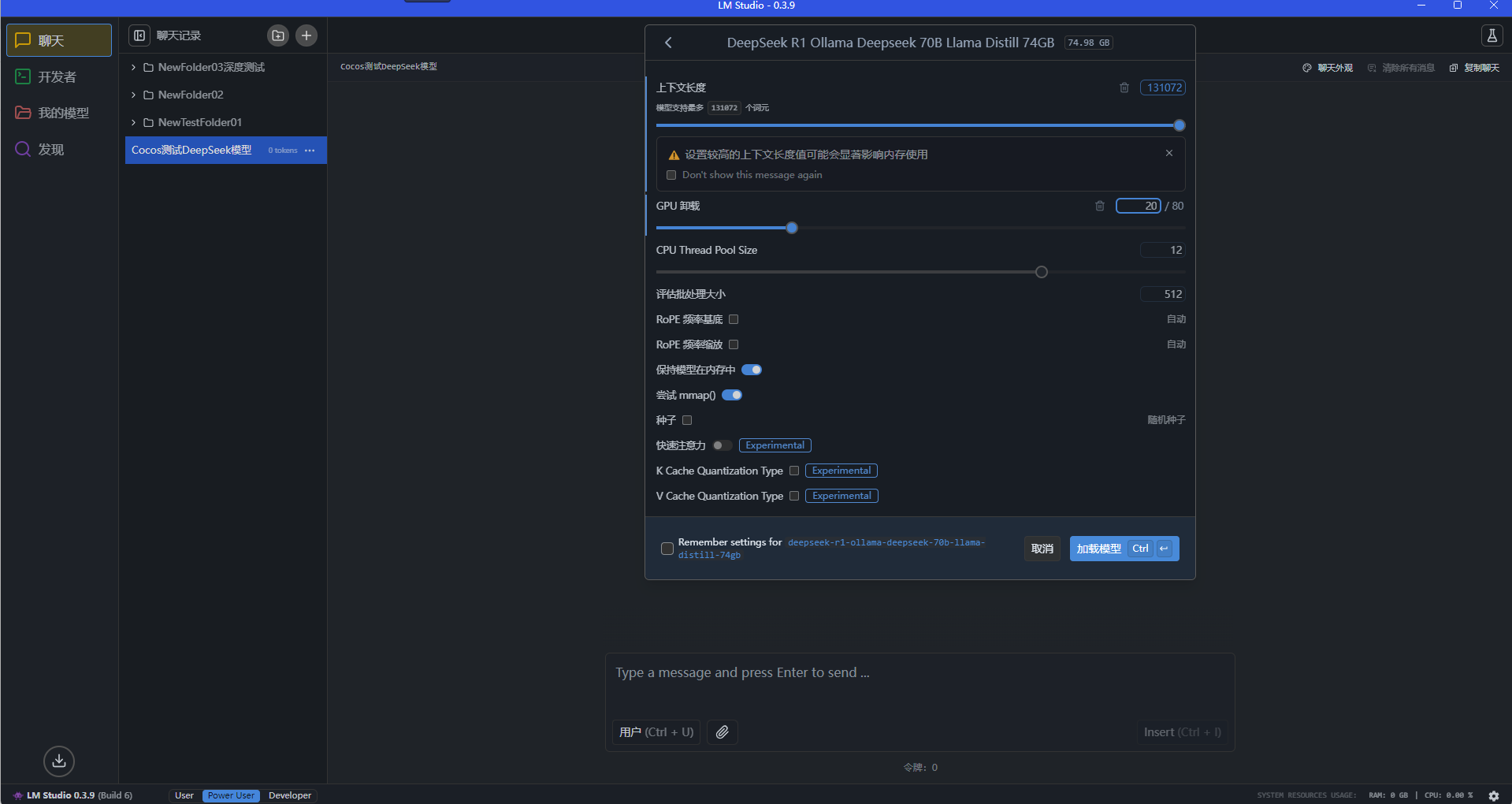Switch to Developer mode

tap(290, 795)
